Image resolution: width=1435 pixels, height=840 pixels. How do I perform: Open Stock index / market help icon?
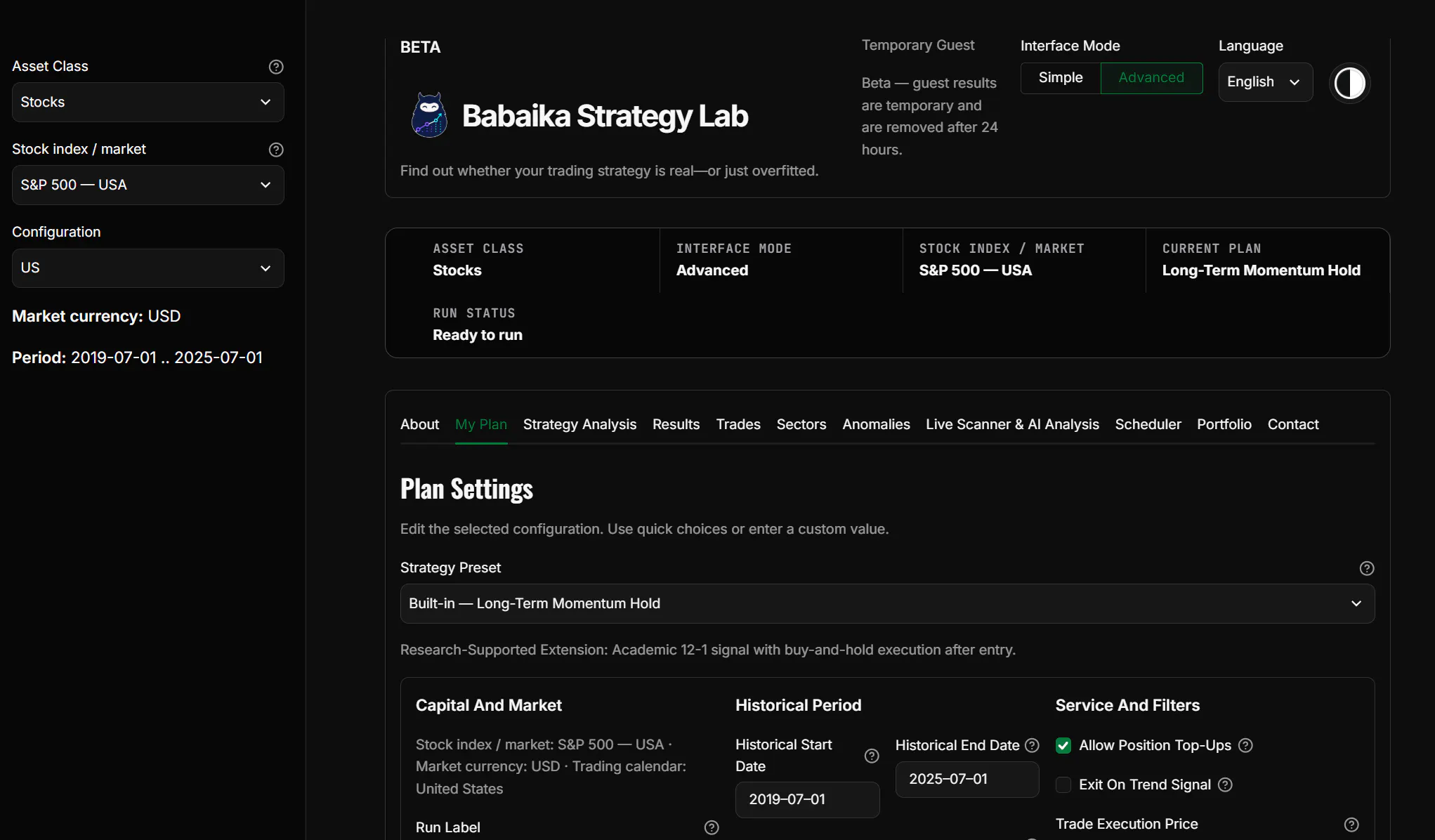tap(276, 150)
